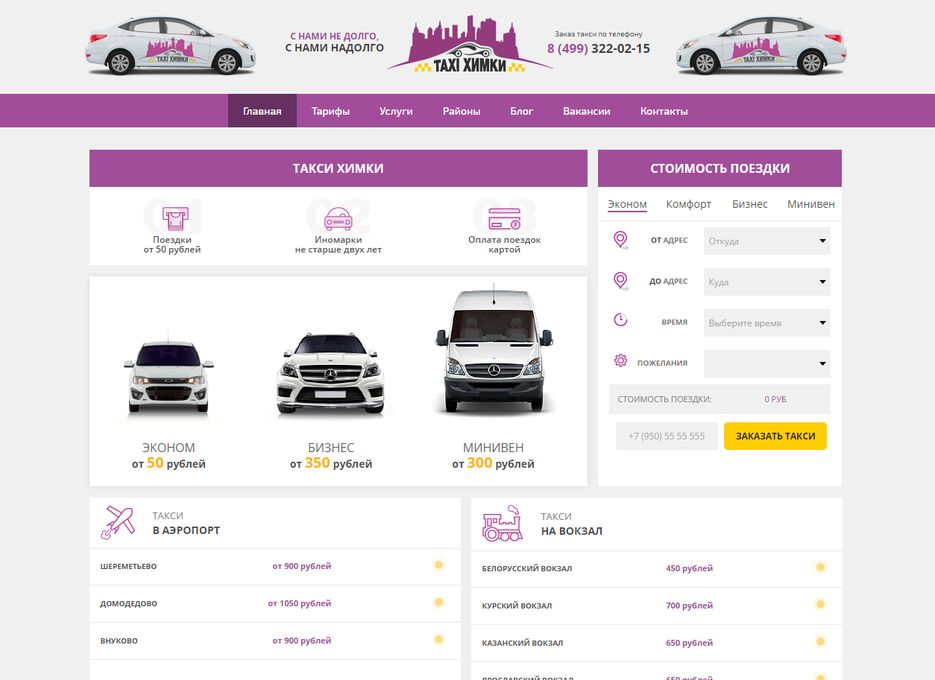Click the ШЕРЕМЕТЬЕВО row text

click(129, 566)
